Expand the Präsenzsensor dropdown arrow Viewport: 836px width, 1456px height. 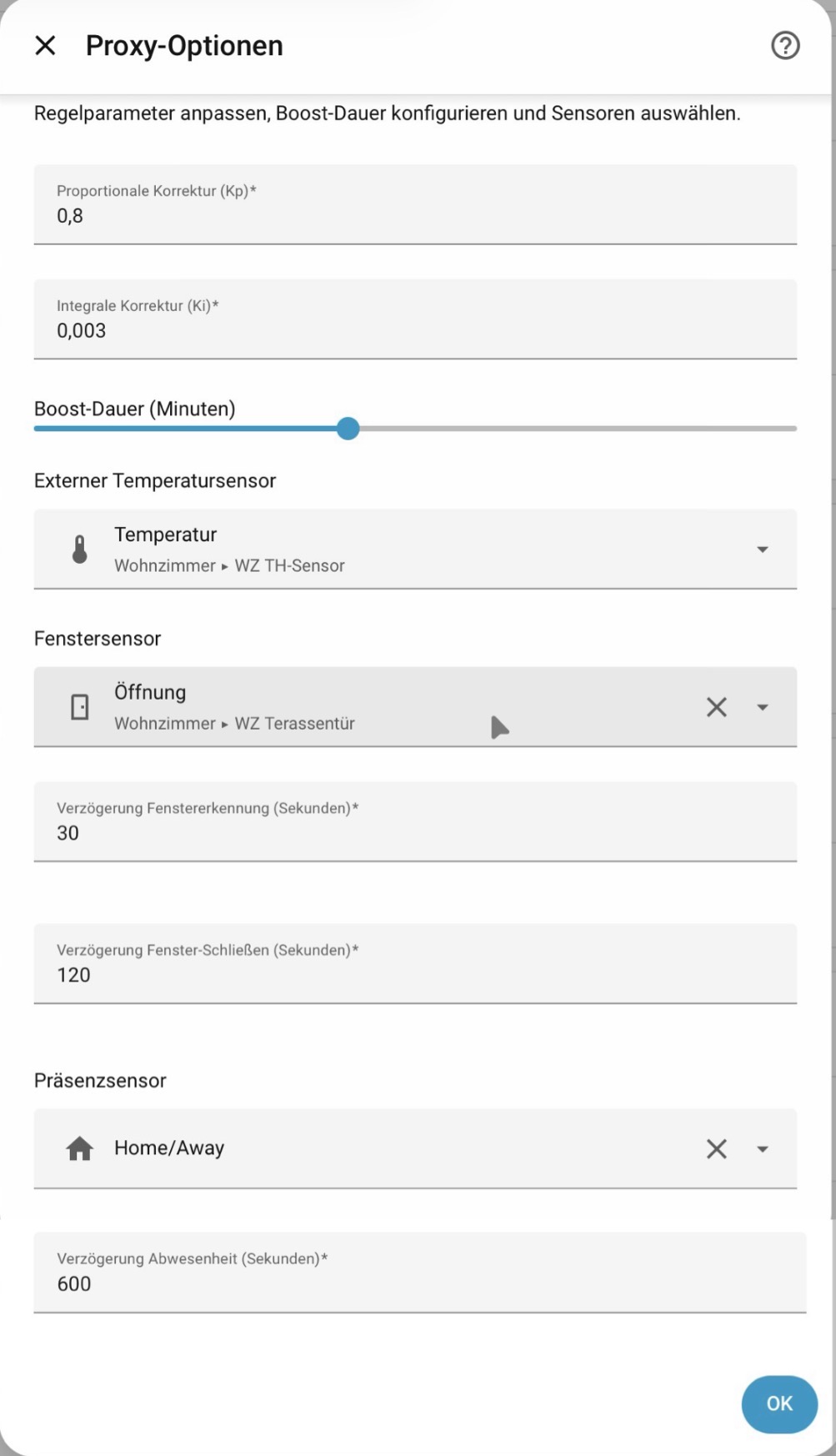pyautogui.click(x=762, y=1149)
